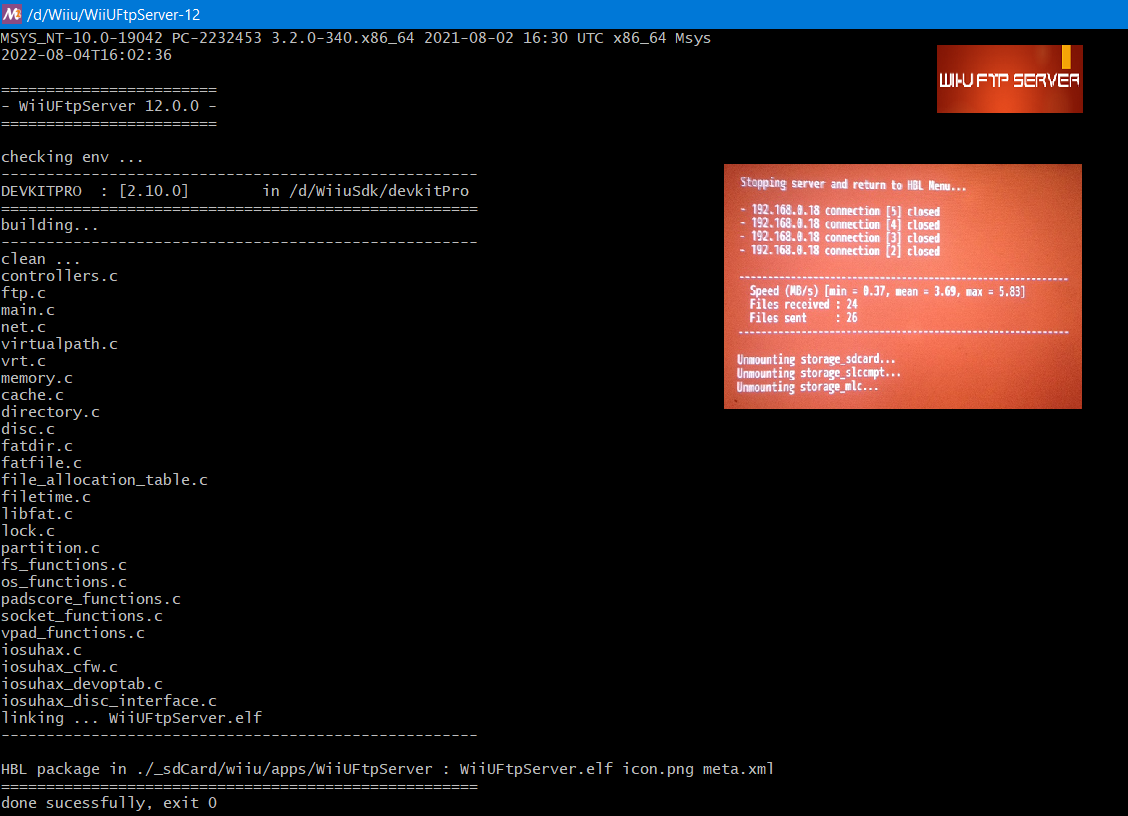The height and width of the screenshot is (816, 1128).
Task: Click the fs_functions.c line
Action: 64,565
